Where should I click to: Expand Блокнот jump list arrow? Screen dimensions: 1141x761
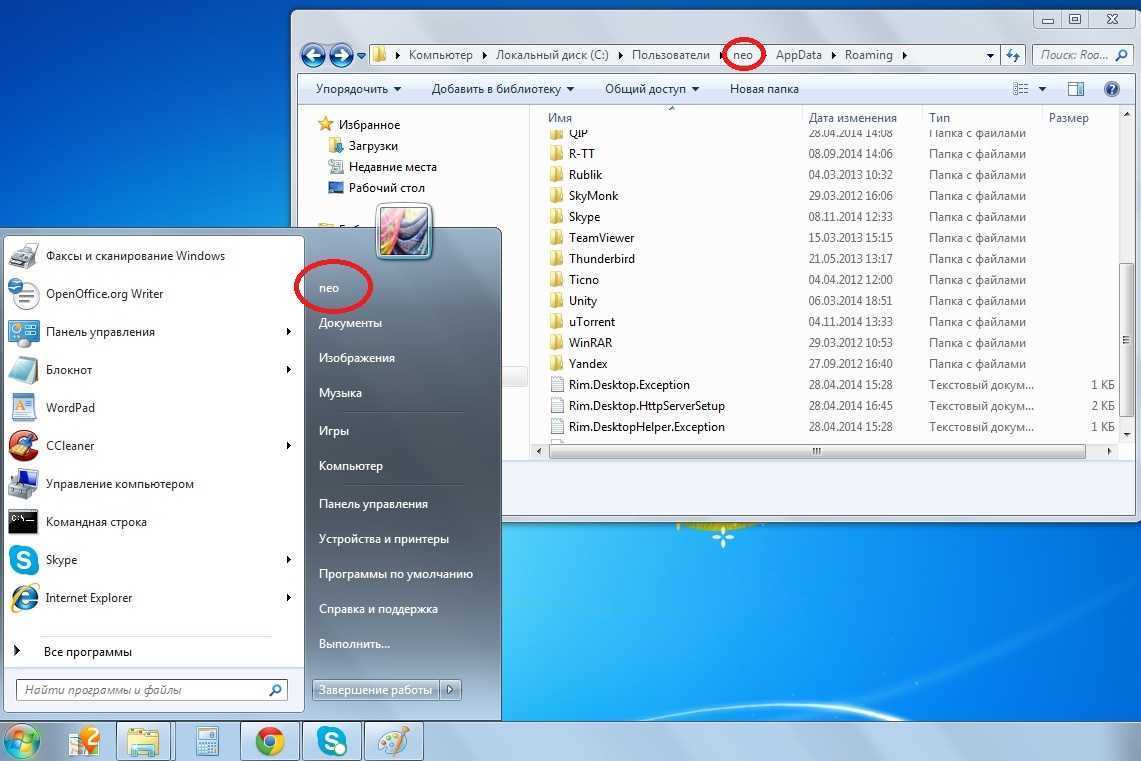tap(289, 370)
